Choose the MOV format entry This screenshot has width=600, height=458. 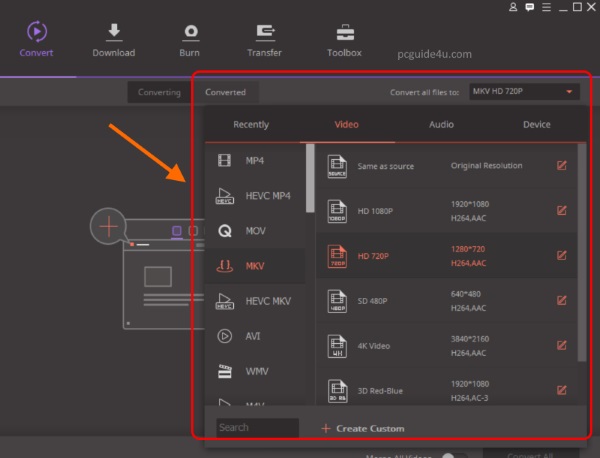(x=255, y=231)
